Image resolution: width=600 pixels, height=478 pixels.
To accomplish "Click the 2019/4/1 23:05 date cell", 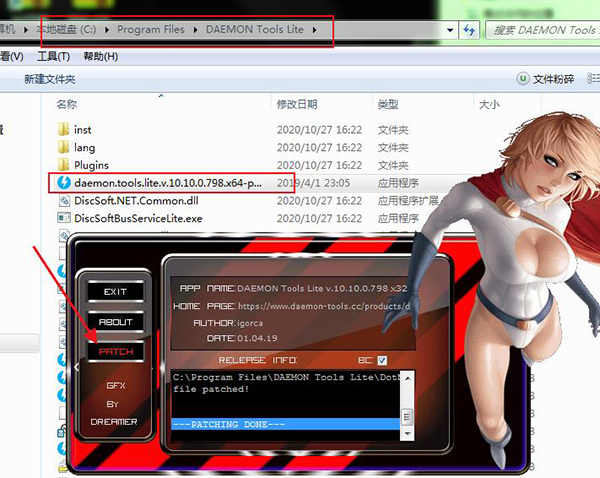I will tap(313, 183).
